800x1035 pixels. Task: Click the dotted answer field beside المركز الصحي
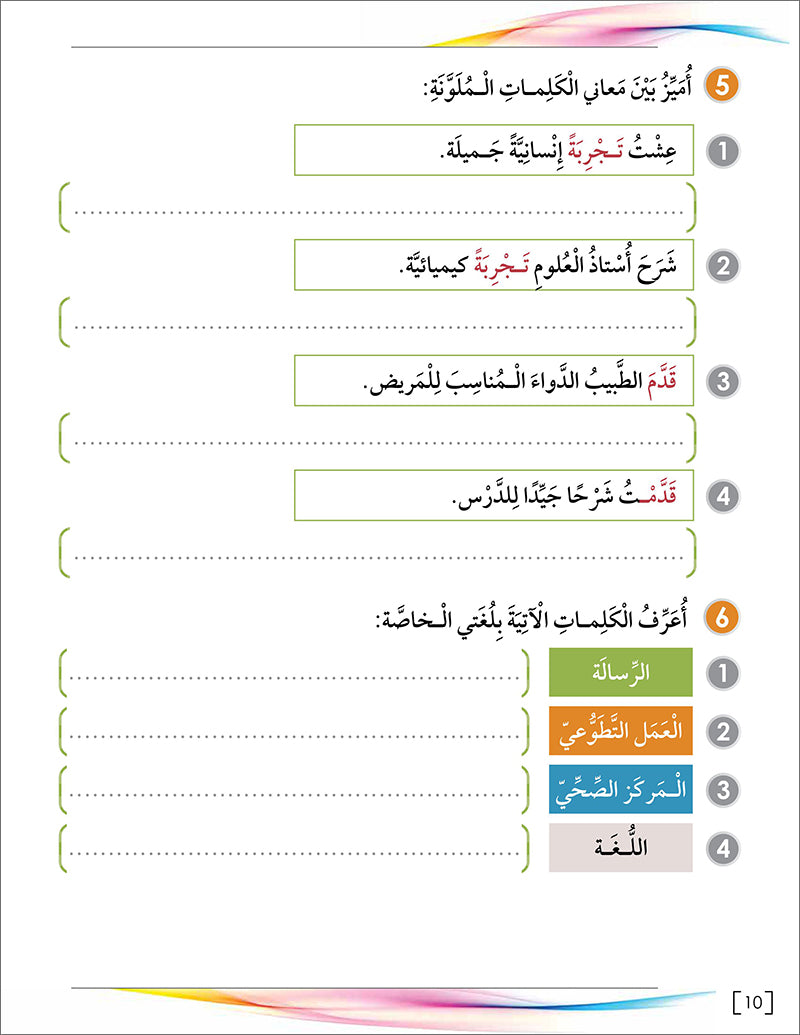pyautogui.click(x=295, y=790)
